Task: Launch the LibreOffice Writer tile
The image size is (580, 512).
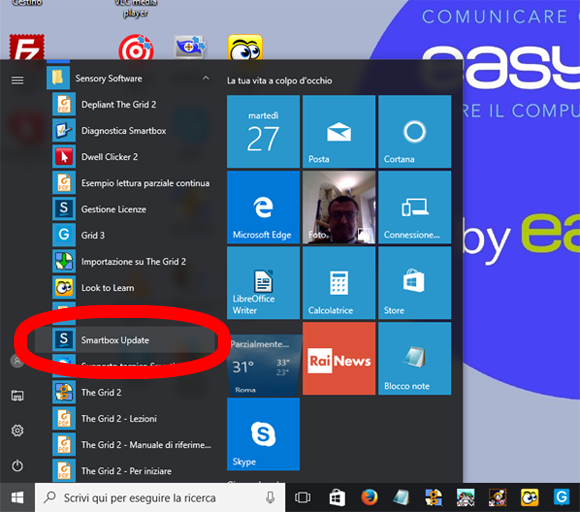Action: click(263, 283)
